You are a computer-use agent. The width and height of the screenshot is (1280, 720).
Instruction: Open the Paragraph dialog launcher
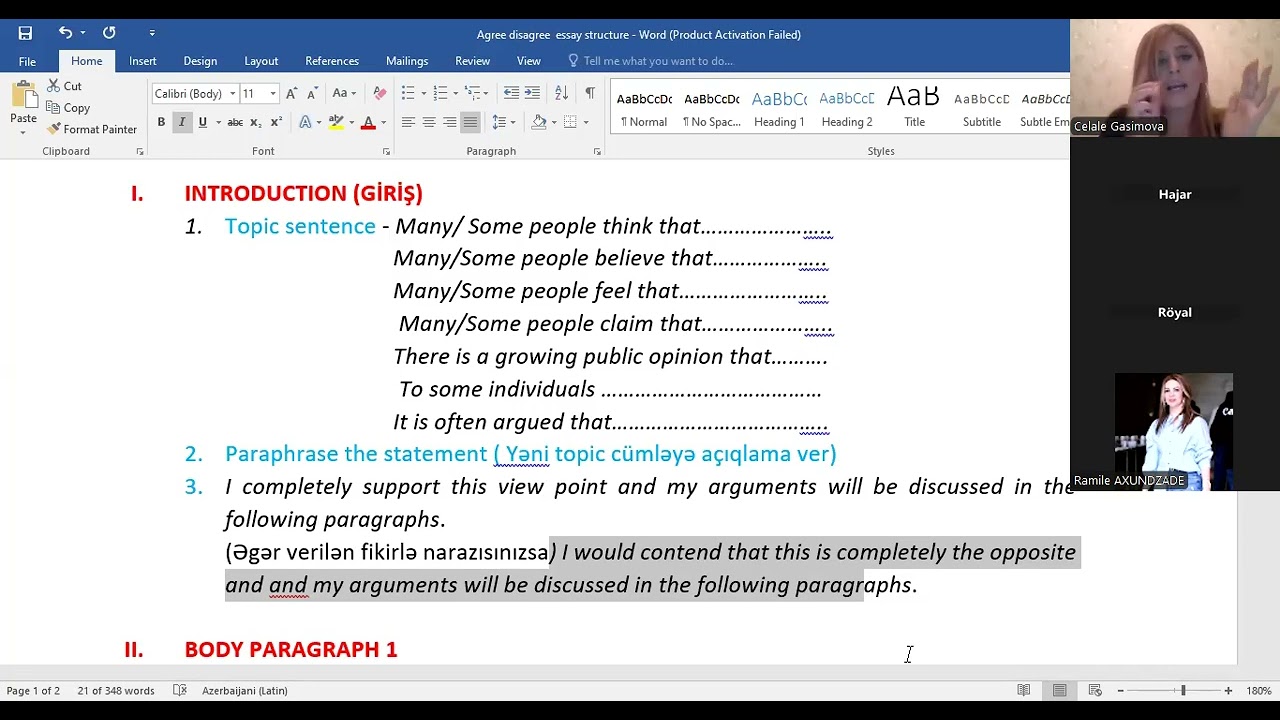597,151
